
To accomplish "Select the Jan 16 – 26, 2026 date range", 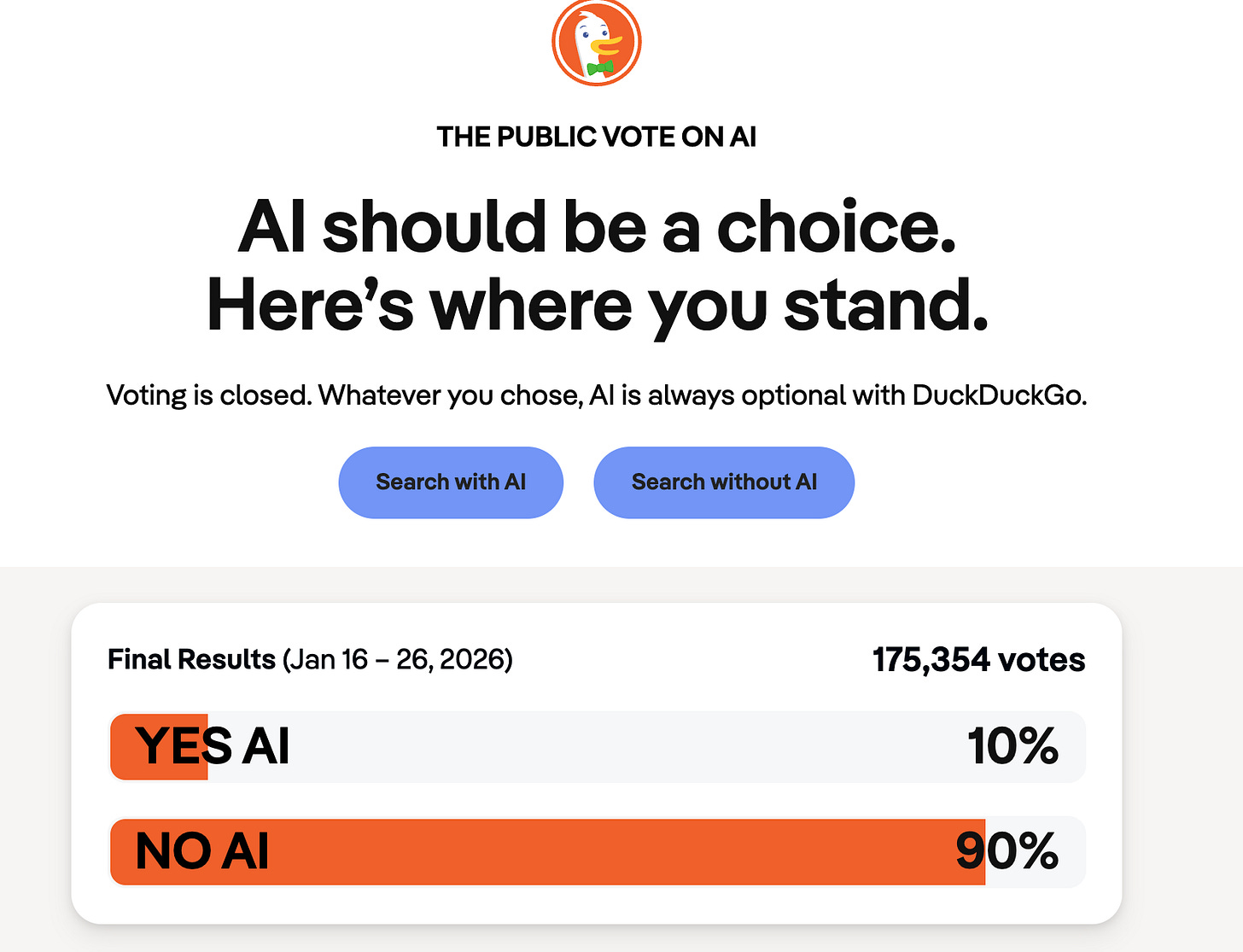I will [398, 660].
